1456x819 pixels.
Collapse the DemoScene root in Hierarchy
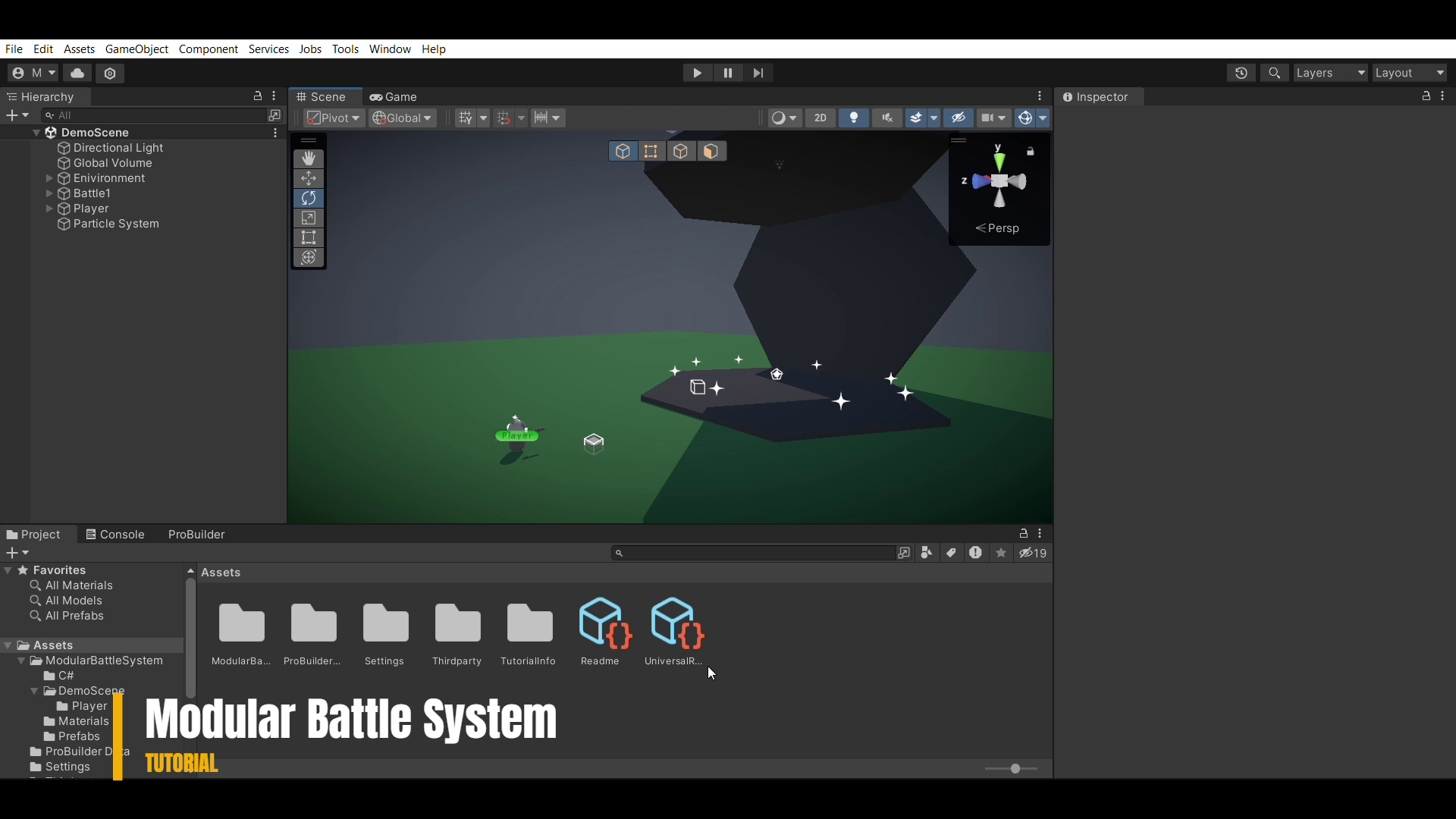[x=36, y=133]
